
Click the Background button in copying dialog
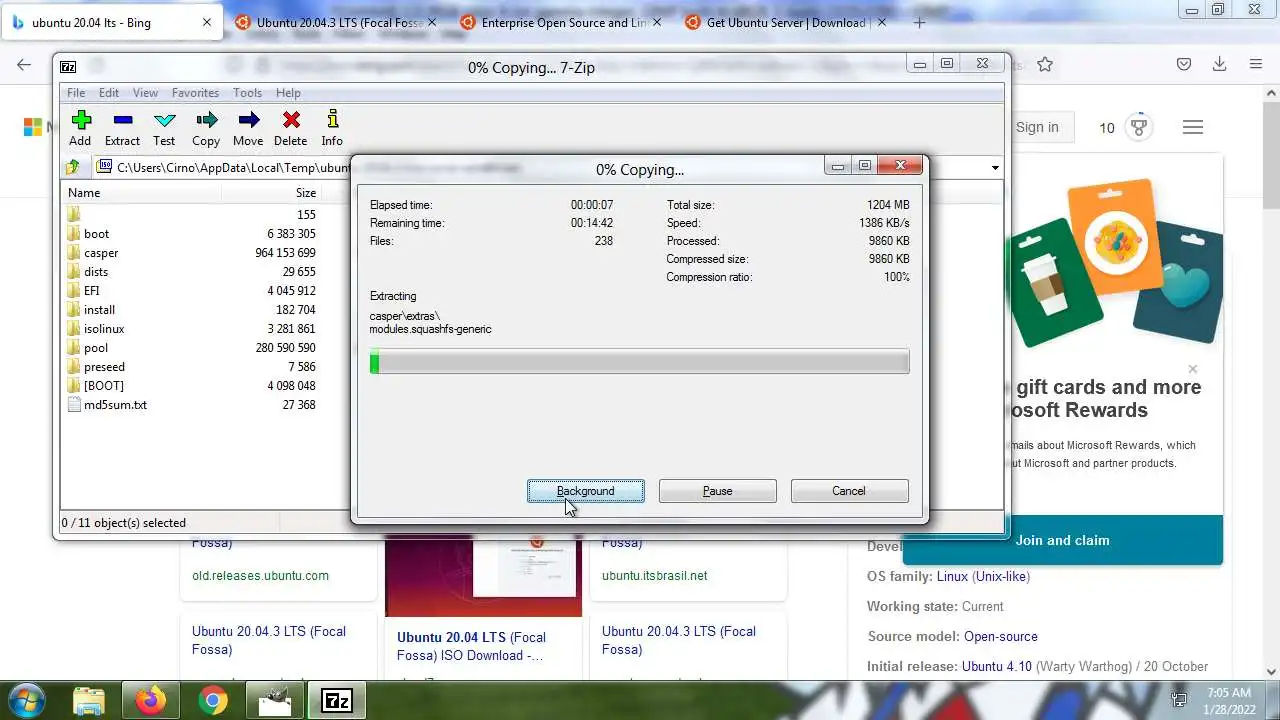586,491
